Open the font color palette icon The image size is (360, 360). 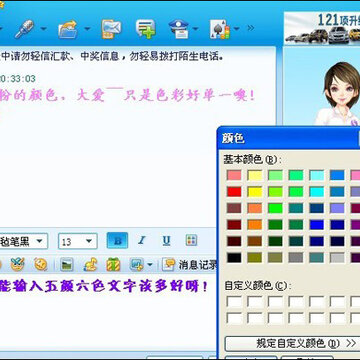(x=191, y=240)
